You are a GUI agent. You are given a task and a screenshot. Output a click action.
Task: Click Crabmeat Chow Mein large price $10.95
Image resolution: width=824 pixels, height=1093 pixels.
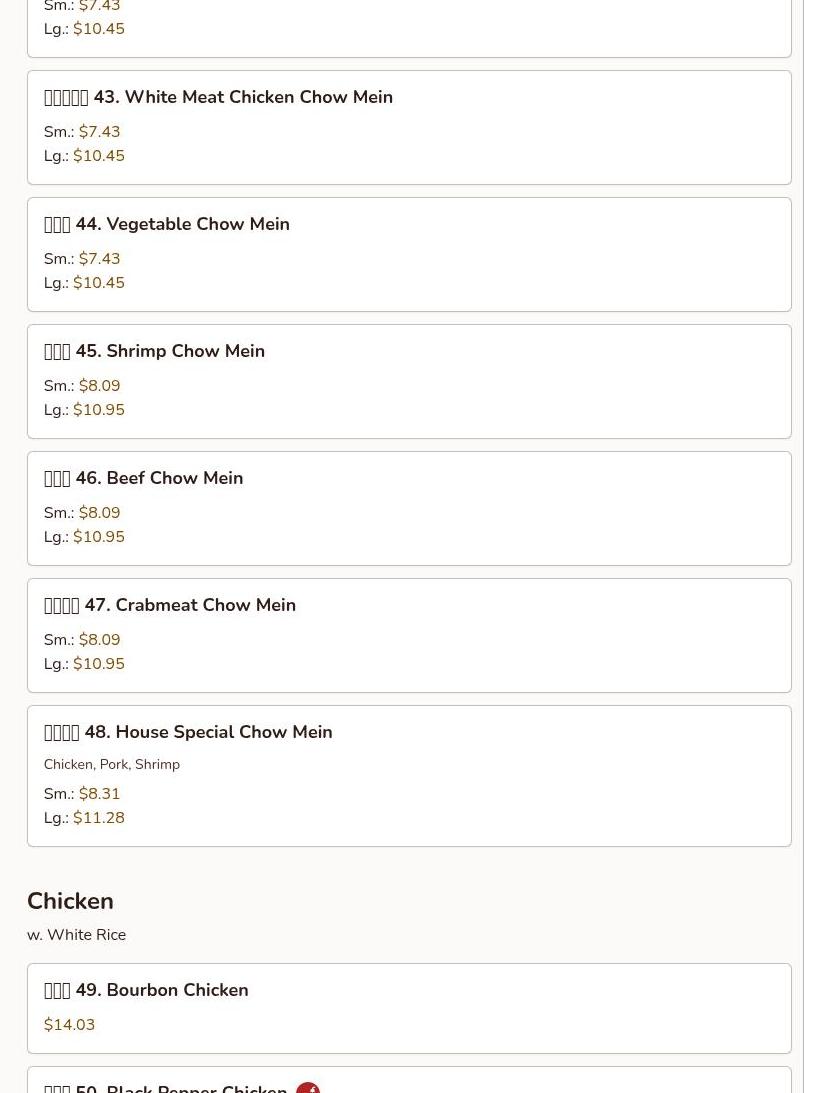(98, 664)
